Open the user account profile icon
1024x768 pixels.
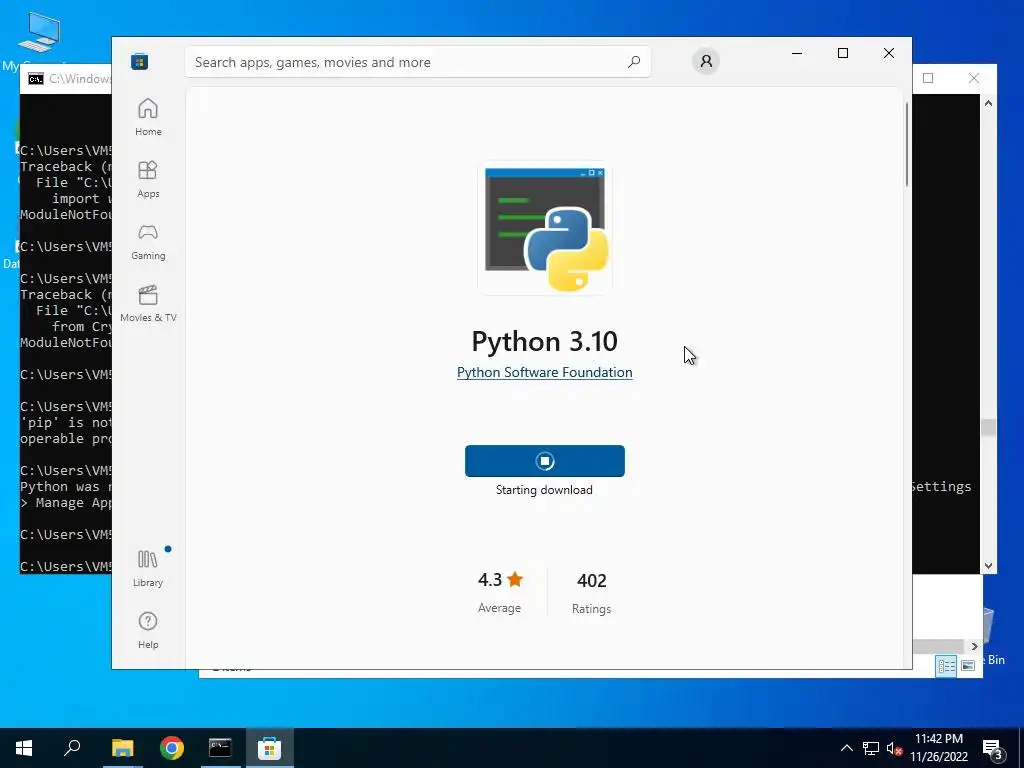pyautogui.click(x=706, y=61)
